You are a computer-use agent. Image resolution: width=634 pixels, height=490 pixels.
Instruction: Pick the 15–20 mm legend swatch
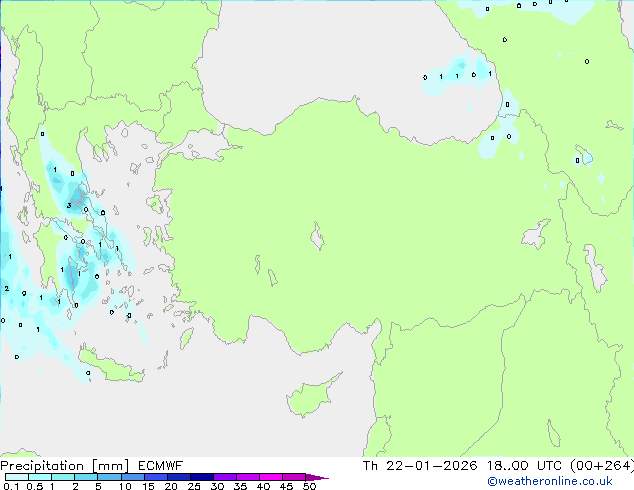pyautogui.click(x=156, y=477)
